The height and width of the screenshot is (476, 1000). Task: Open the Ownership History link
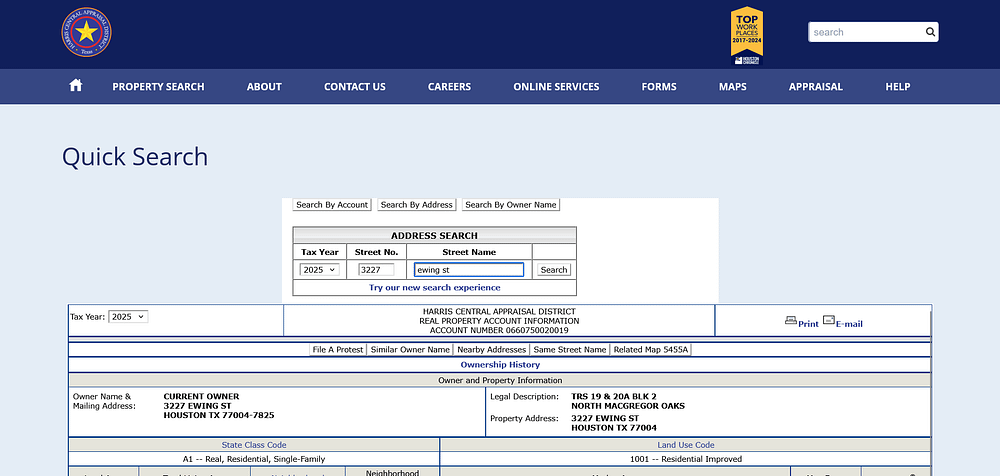(500, 365)
